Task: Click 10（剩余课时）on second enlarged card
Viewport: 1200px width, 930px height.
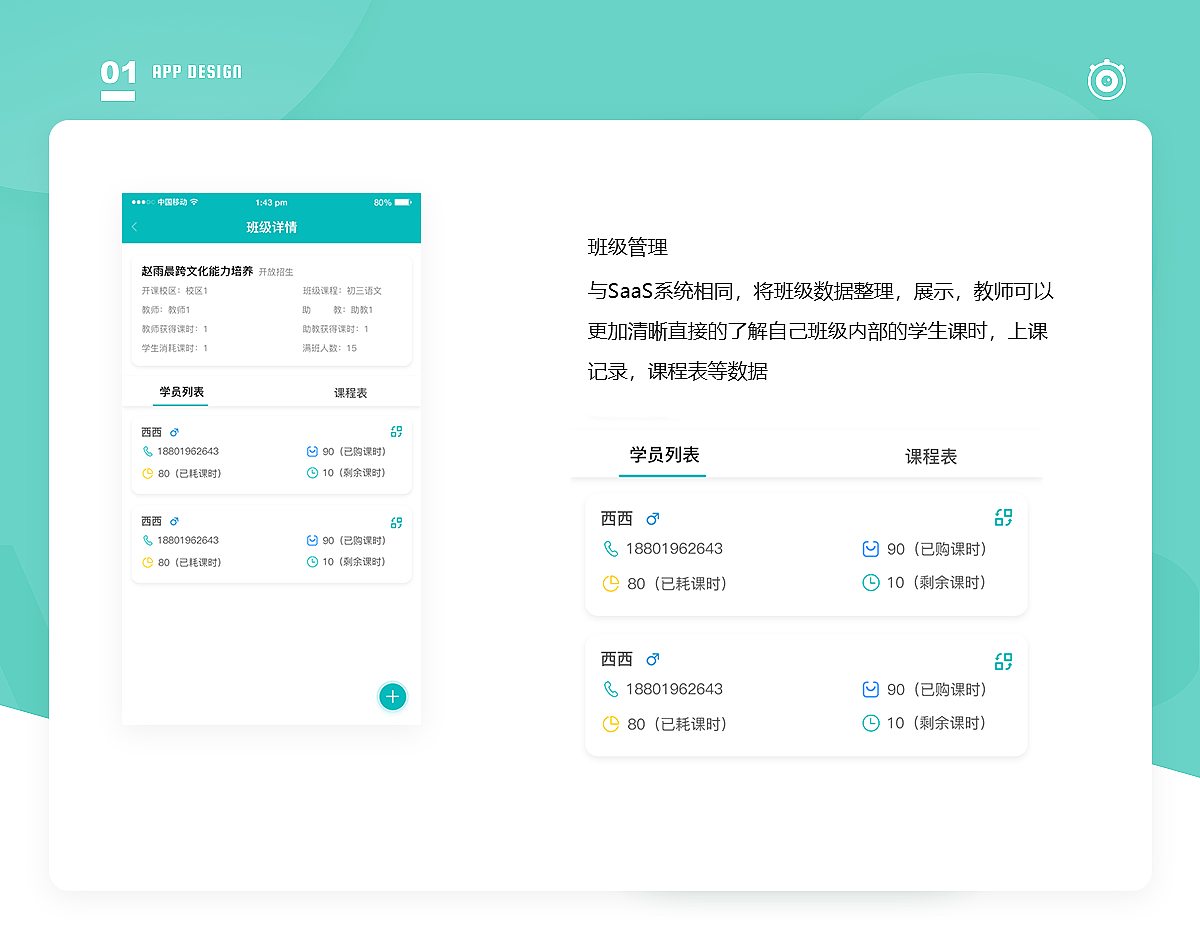Action: (x=937, y=722)
